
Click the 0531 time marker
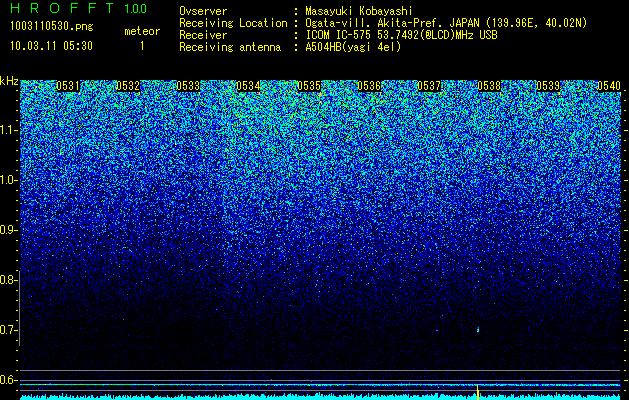coord(68,86)
